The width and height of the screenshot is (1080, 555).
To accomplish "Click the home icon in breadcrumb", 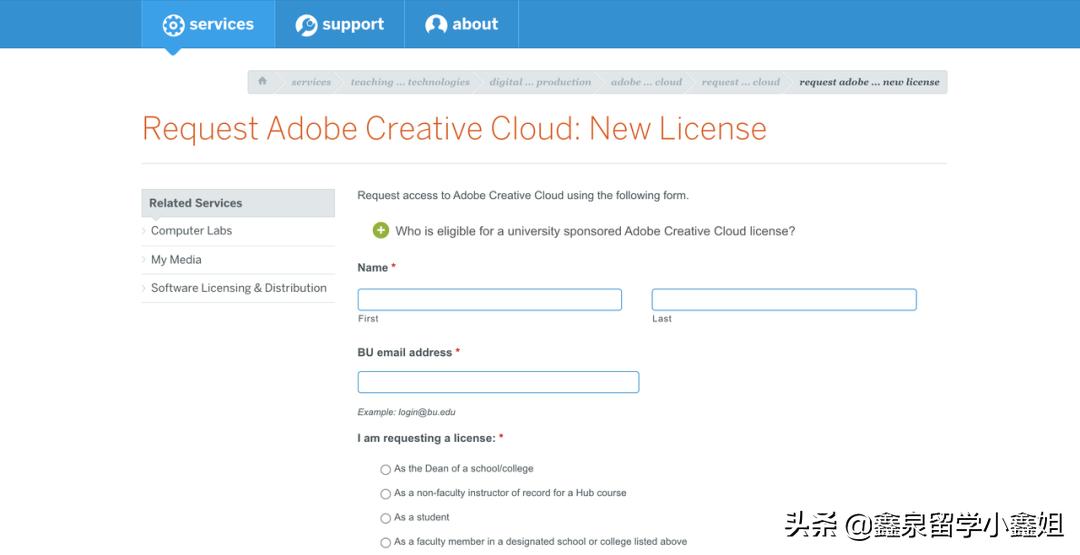I will point(262,82).
